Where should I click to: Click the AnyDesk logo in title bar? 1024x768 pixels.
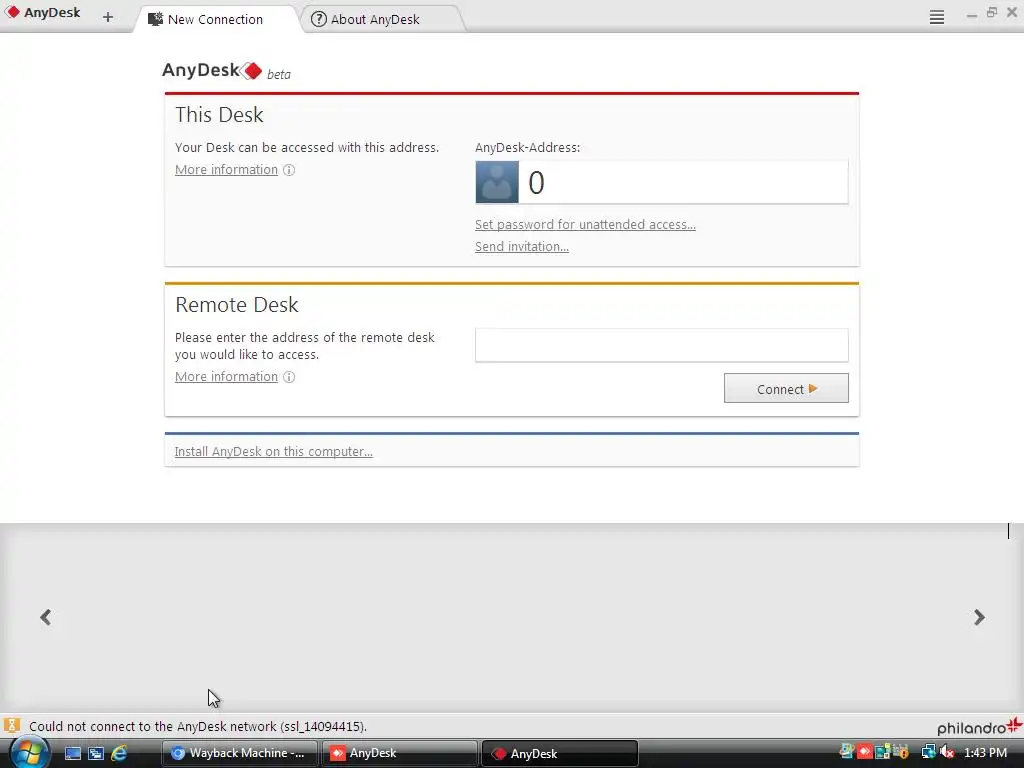coord(42,12)
